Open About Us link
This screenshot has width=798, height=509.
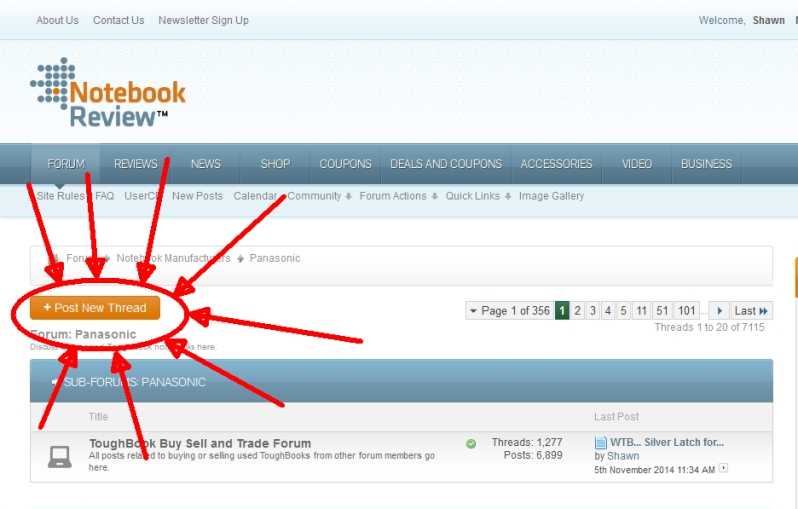58,20
